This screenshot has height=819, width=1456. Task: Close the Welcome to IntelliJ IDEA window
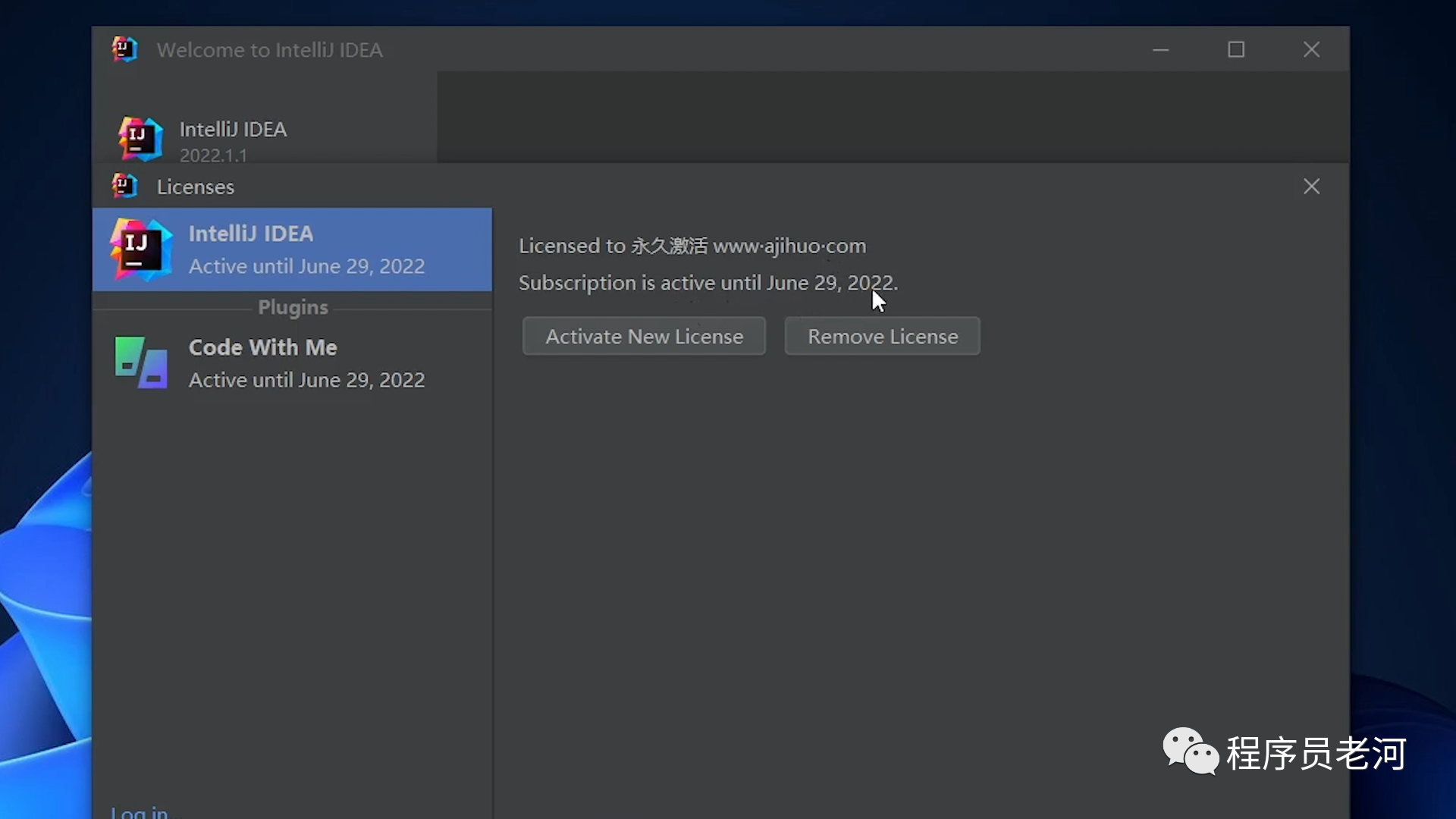tap(1311, 50)
